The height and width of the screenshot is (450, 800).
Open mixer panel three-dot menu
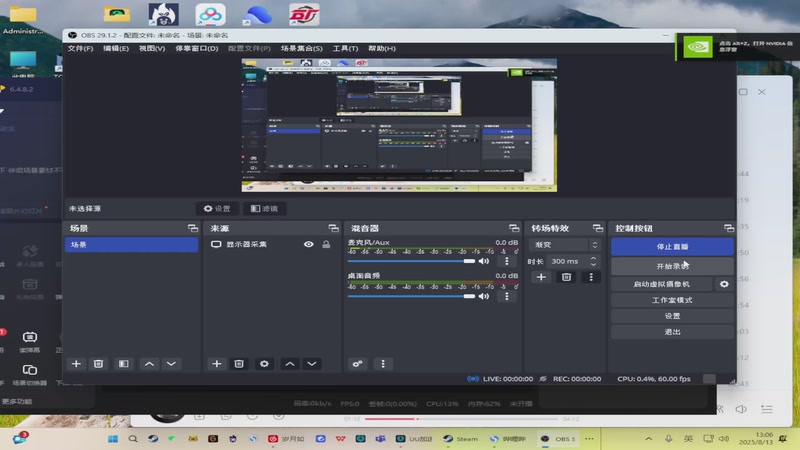tap(383, 364)
